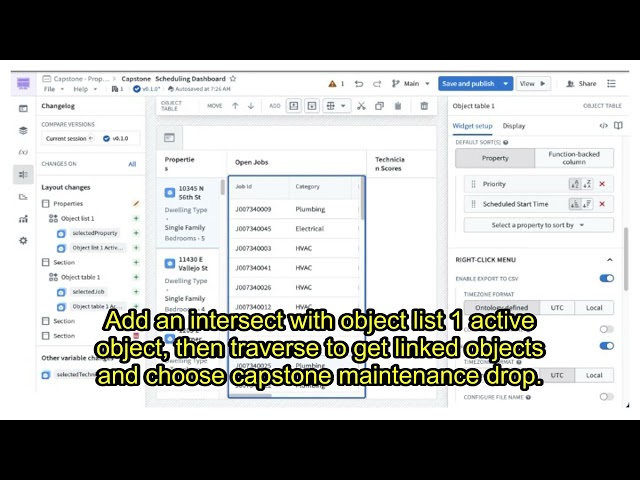
Task: Set Scheduled Start Time sort to ascending
Action: click(x=575, y=204)
